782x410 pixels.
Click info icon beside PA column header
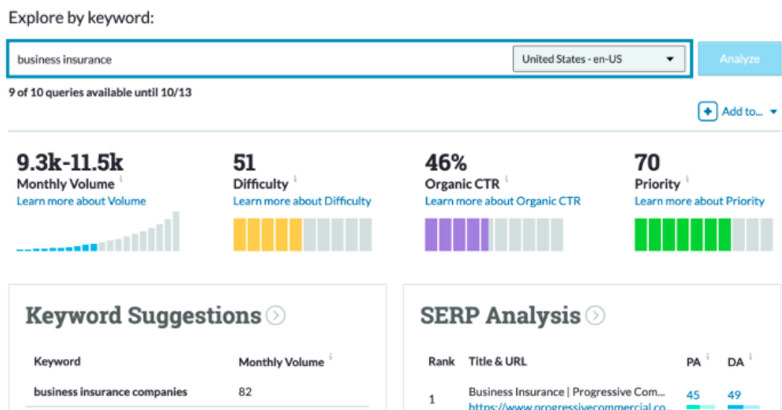click(x=706, y=357)
